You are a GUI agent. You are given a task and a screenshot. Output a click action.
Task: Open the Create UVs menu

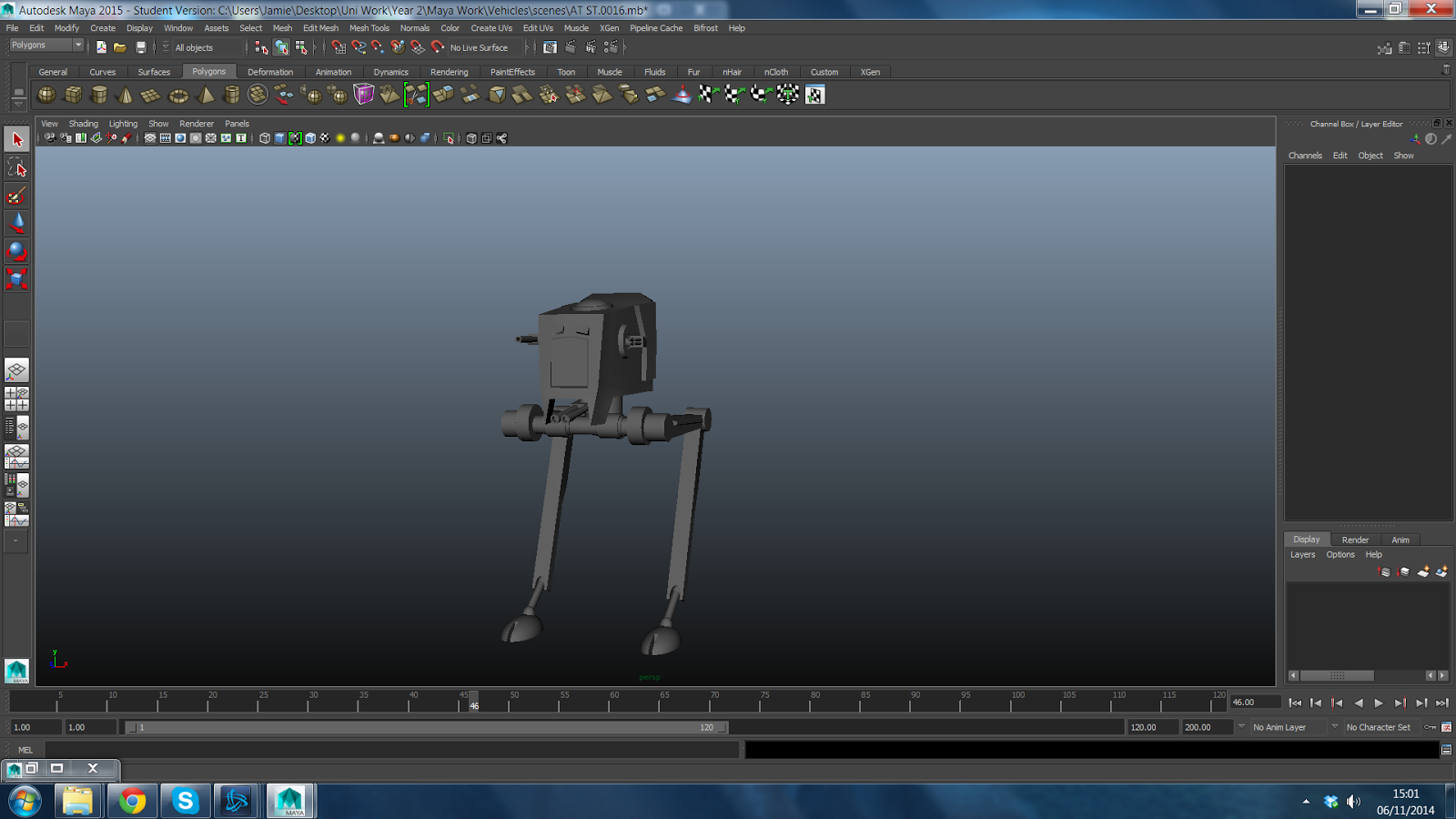pos(491,28)
